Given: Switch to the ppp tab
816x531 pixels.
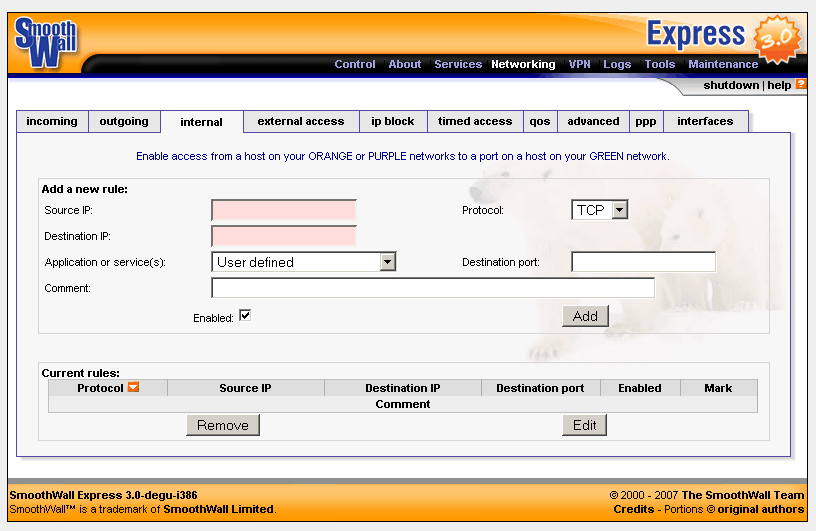Looking at the screenshot, I should [646, 121].
